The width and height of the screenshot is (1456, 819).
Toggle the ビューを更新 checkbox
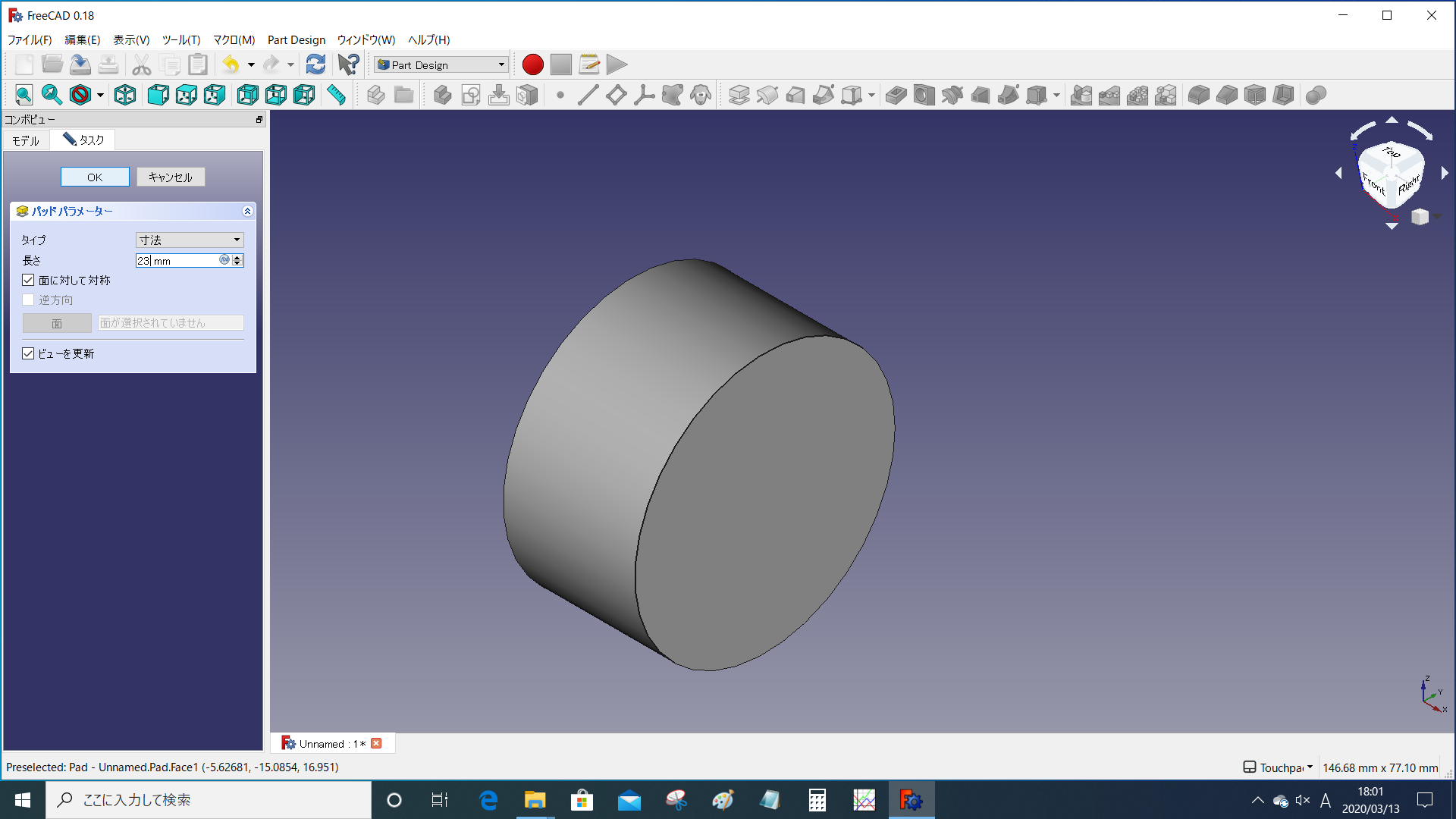(28, 353)
